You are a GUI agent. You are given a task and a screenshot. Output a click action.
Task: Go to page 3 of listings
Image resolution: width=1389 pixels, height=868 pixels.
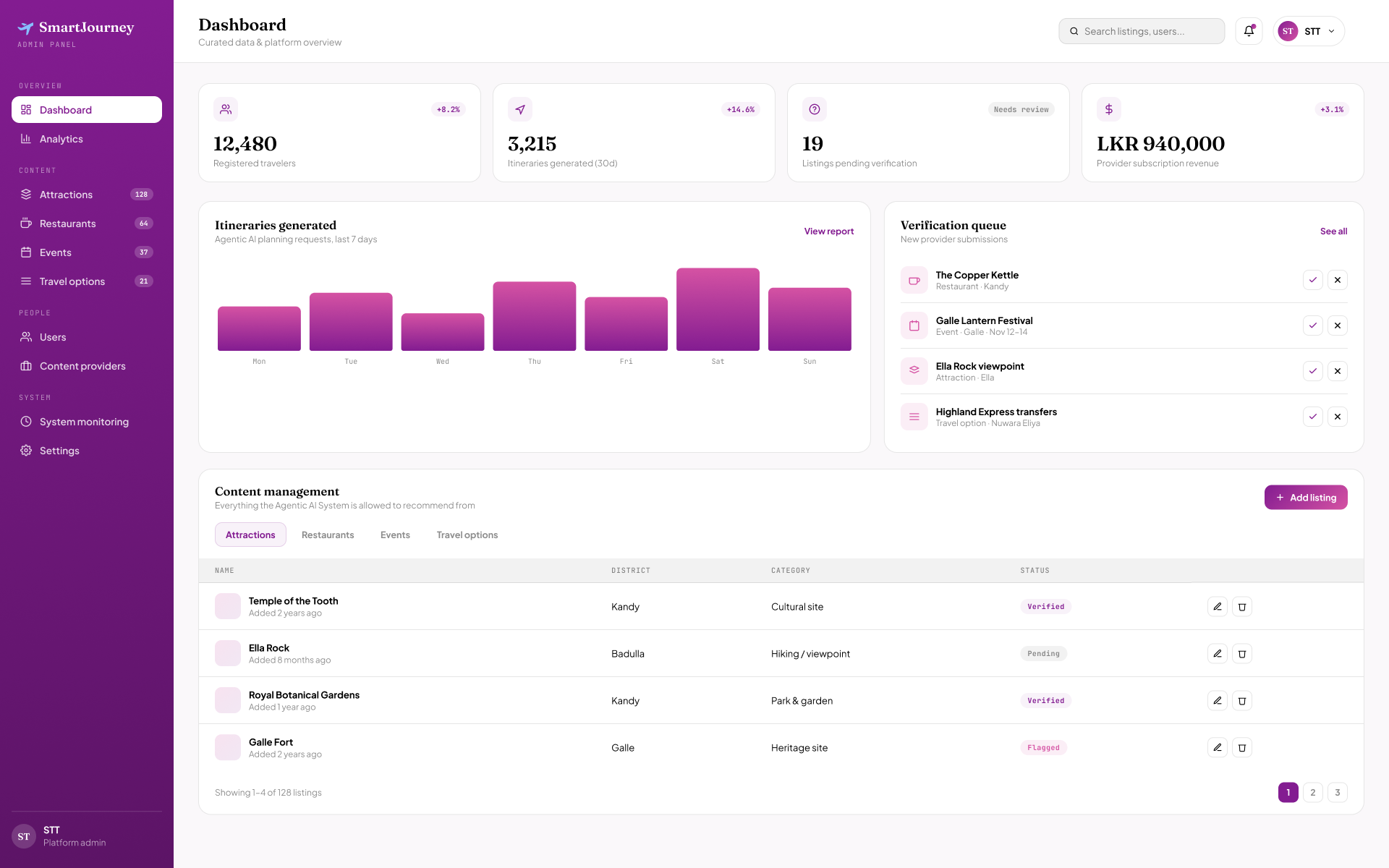tap(1337, 793)
